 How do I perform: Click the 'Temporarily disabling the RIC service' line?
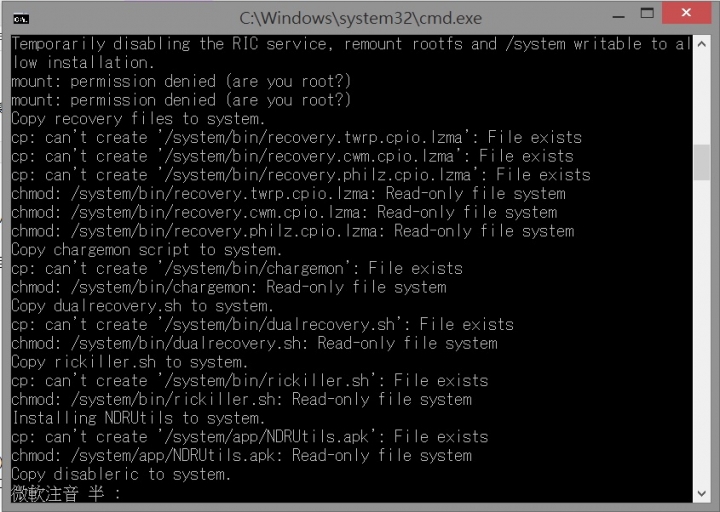tap(351, 44)
